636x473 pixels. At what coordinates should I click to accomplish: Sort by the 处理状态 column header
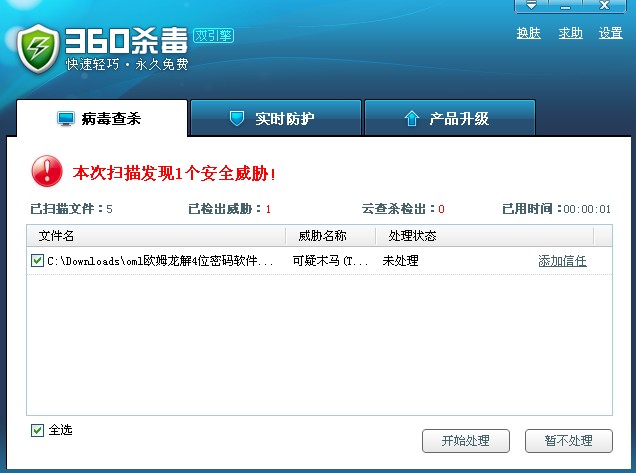coord(412,236)
